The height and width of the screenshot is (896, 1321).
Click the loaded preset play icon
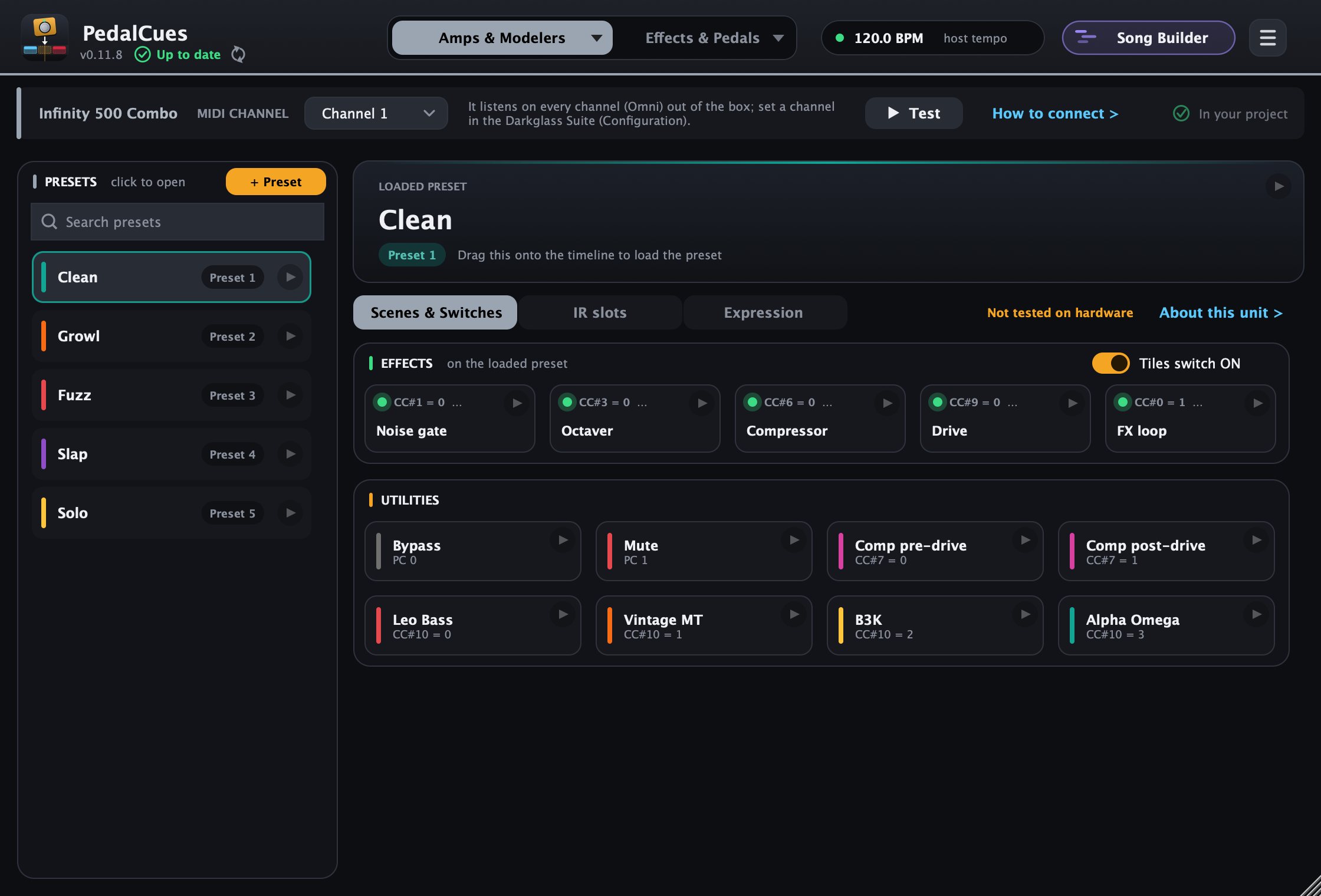point(1279,186)
